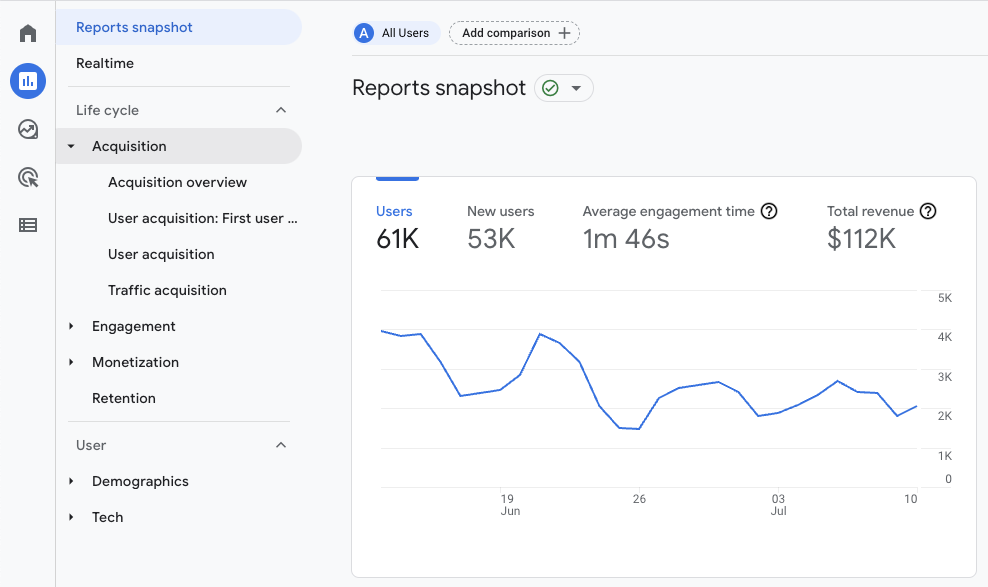Open the Library icon in left rail
The image size is (988, 587).
pos(27,225)
